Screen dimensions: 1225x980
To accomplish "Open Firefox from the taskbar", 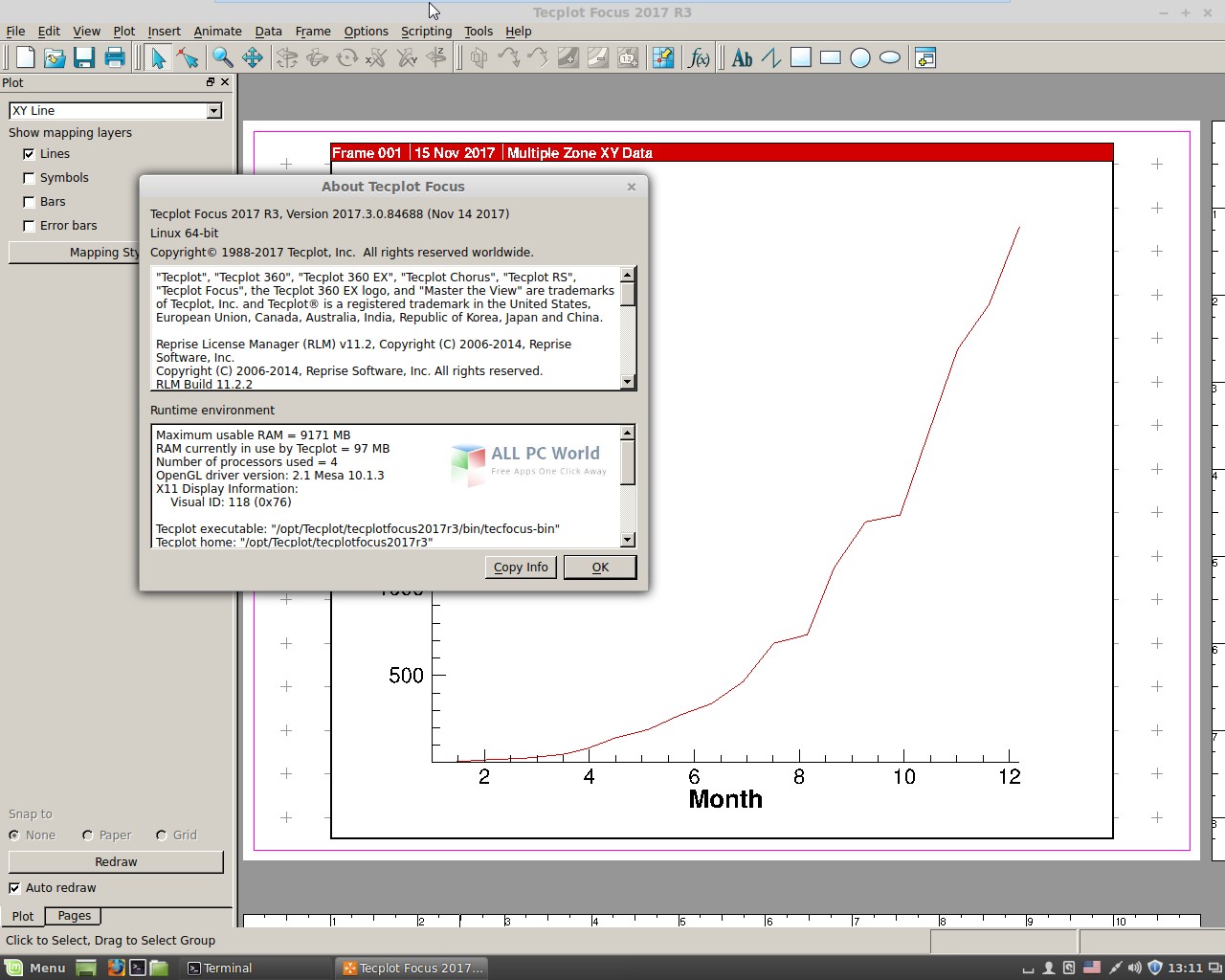I will pos(116,968).
